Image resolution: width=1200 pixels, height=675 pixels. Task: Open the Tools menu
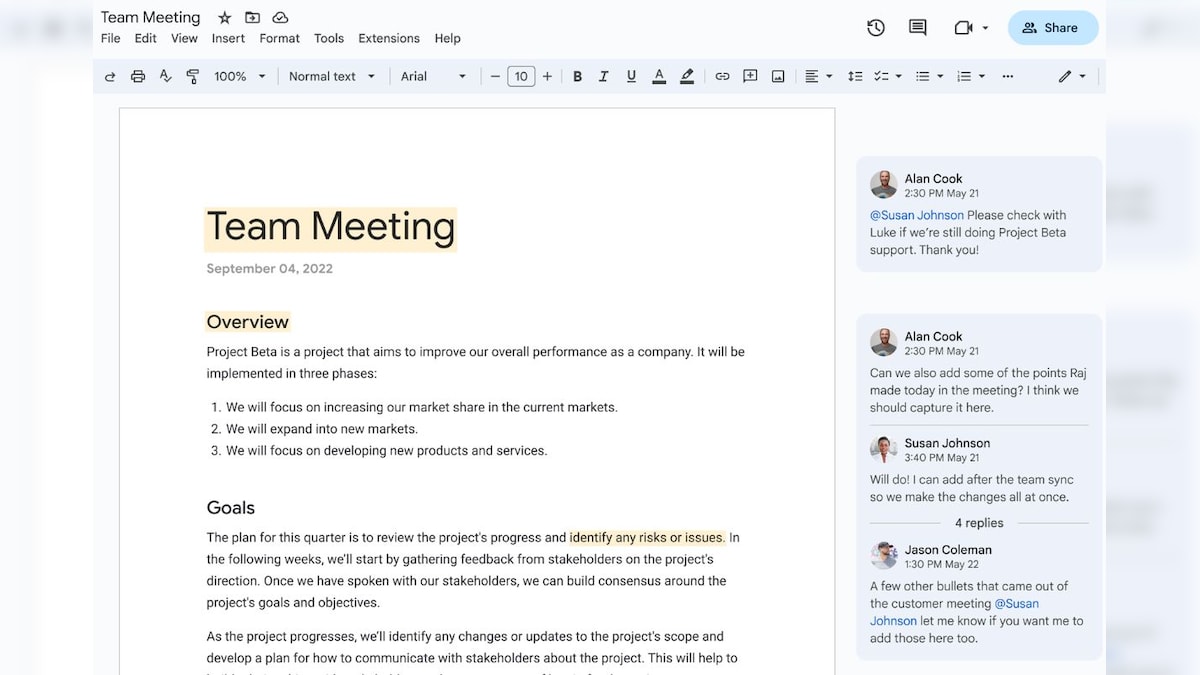[x=329, y=38]
